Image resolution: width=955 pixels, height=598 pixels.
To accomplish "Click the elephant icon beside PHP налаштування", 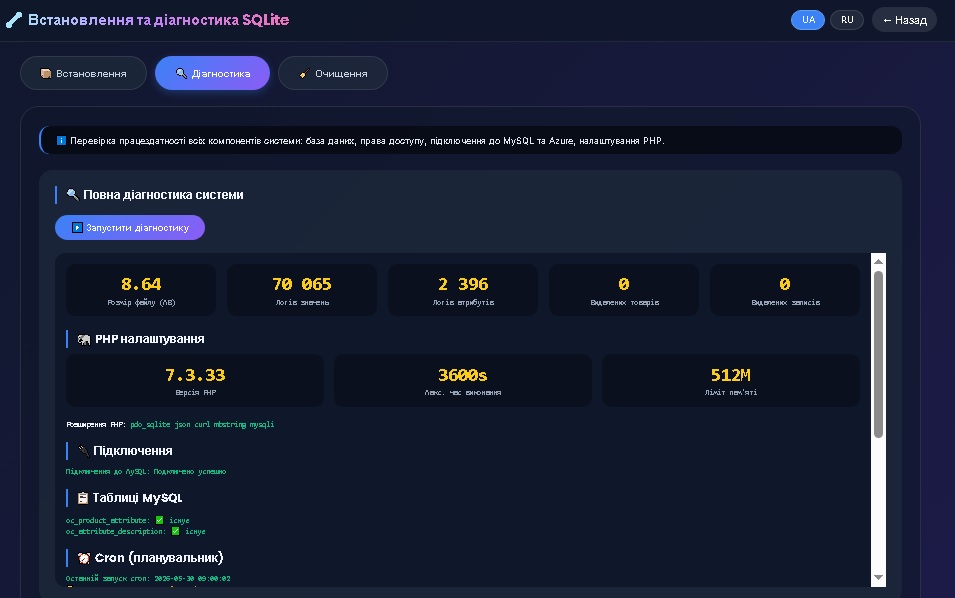I will tap(83, 339).
